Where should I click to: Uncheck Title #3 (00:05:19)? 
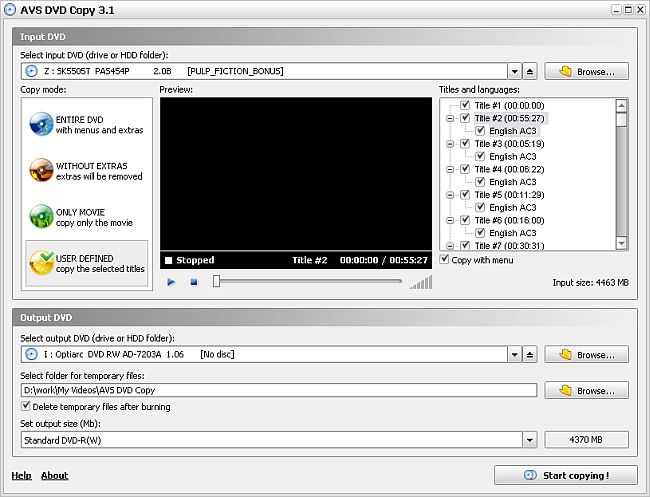465,144
